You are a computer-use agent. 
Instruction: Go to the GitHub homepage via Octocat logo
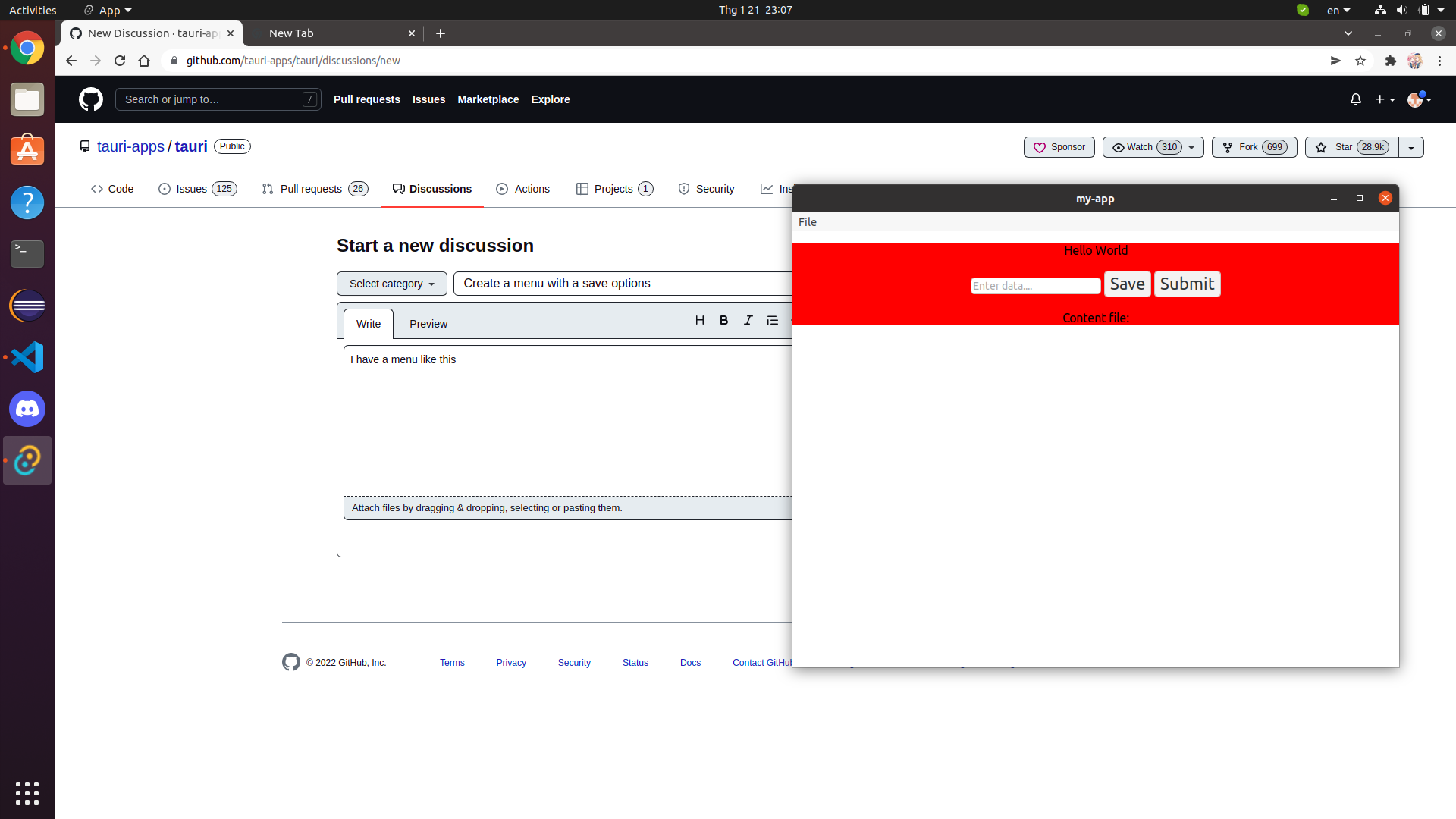[x=91, y=99]
